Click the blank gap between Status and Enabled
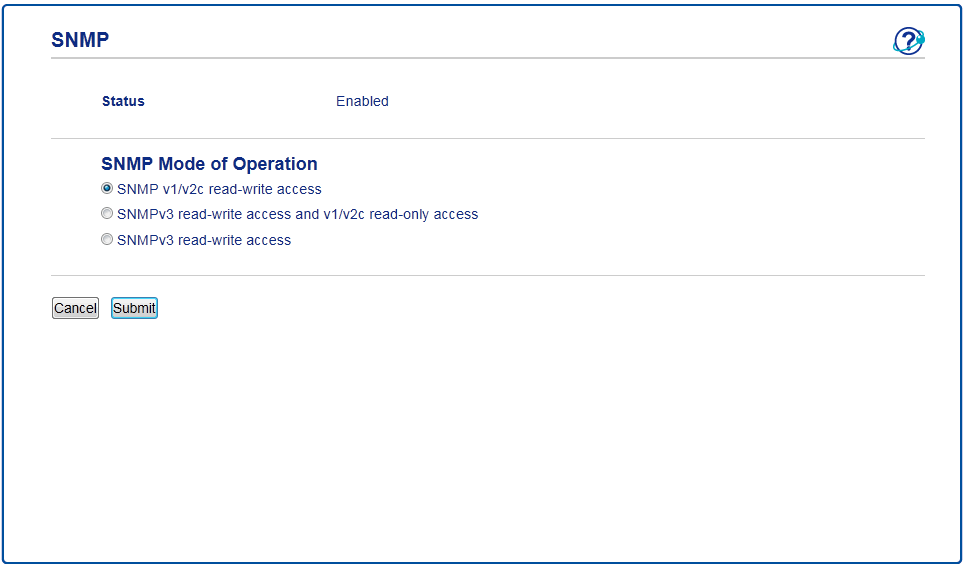Viewport: 964px width, 566px height. pos(240,101)
